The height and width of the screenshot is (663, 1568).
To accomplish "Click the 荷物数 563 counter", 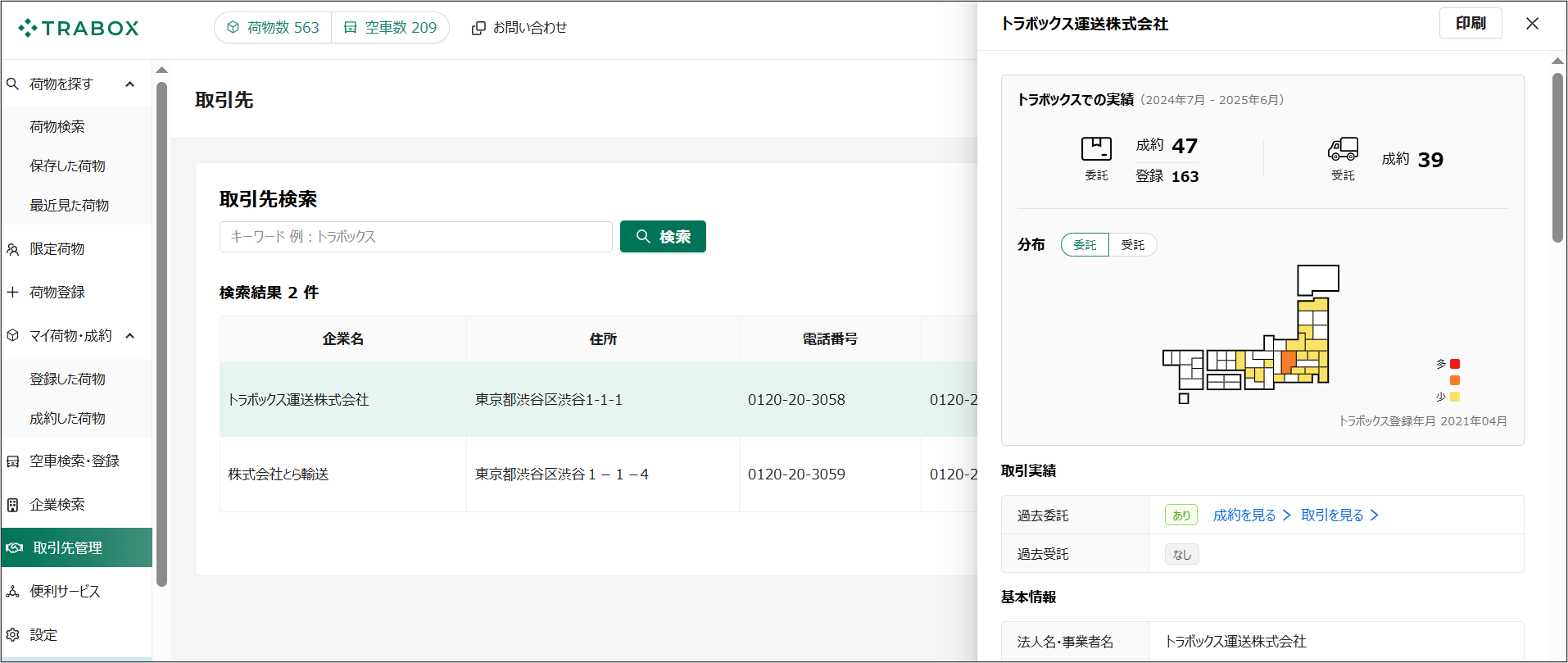I will (274, 27).
